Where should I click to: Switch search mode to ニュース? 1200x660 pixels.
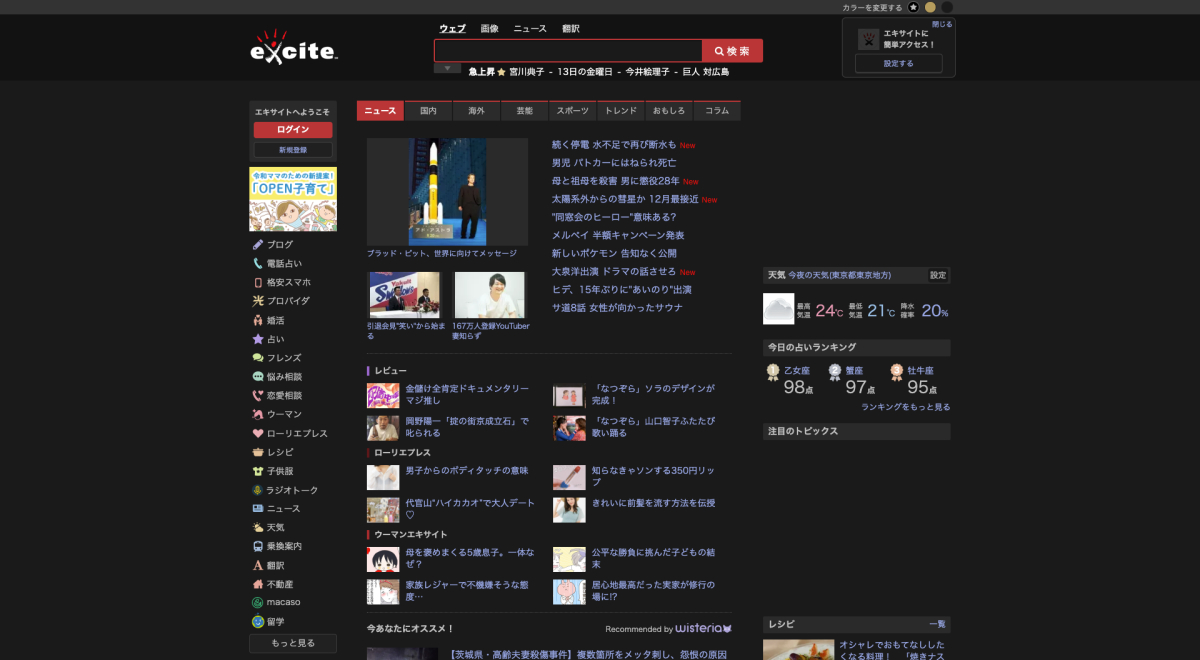tap(530, 28)
